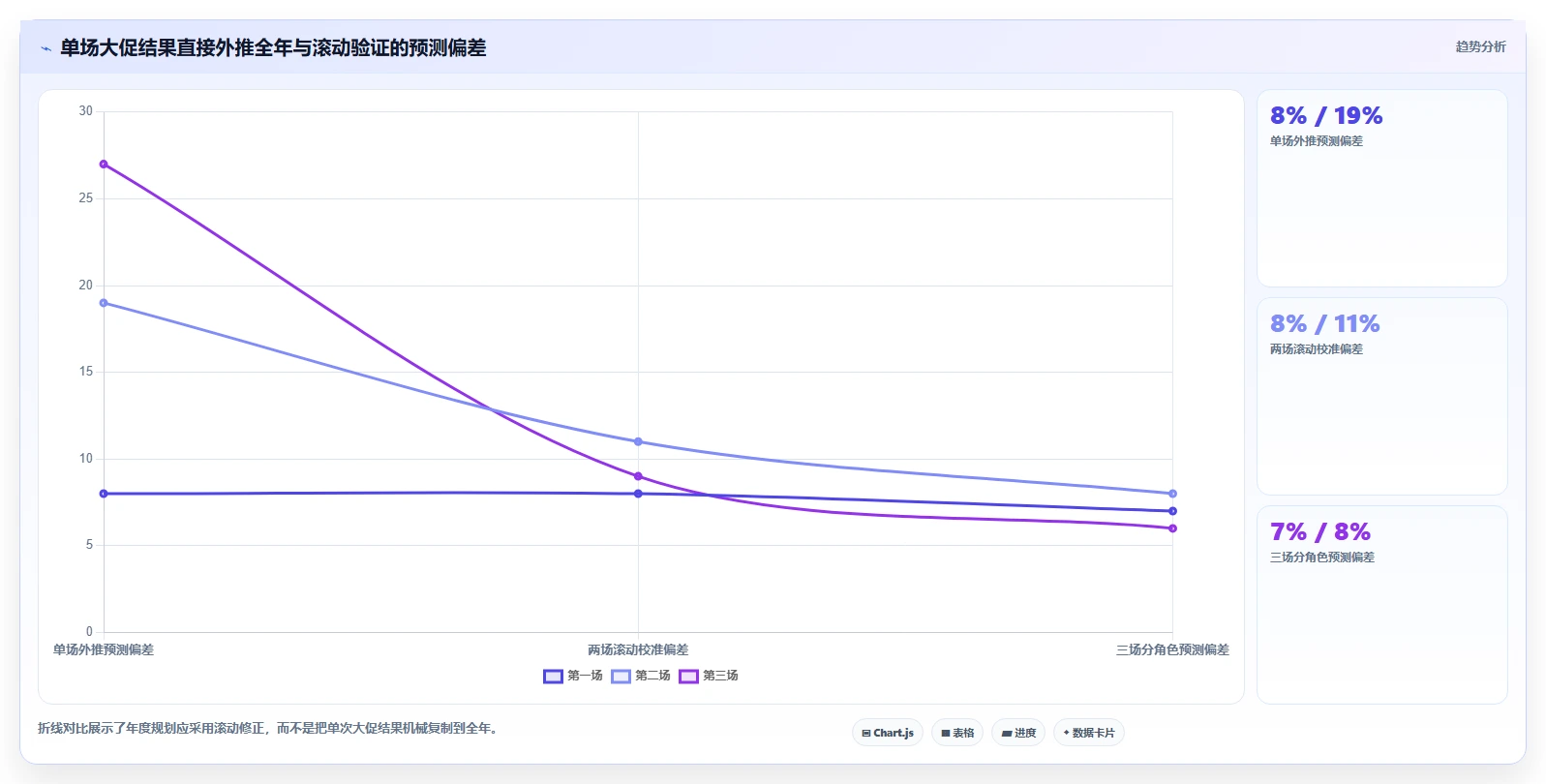The height and width of the screenshot is (784, 1546).
Task: Click the 折线对比展示 footnote text
Action: coord(269,728)
